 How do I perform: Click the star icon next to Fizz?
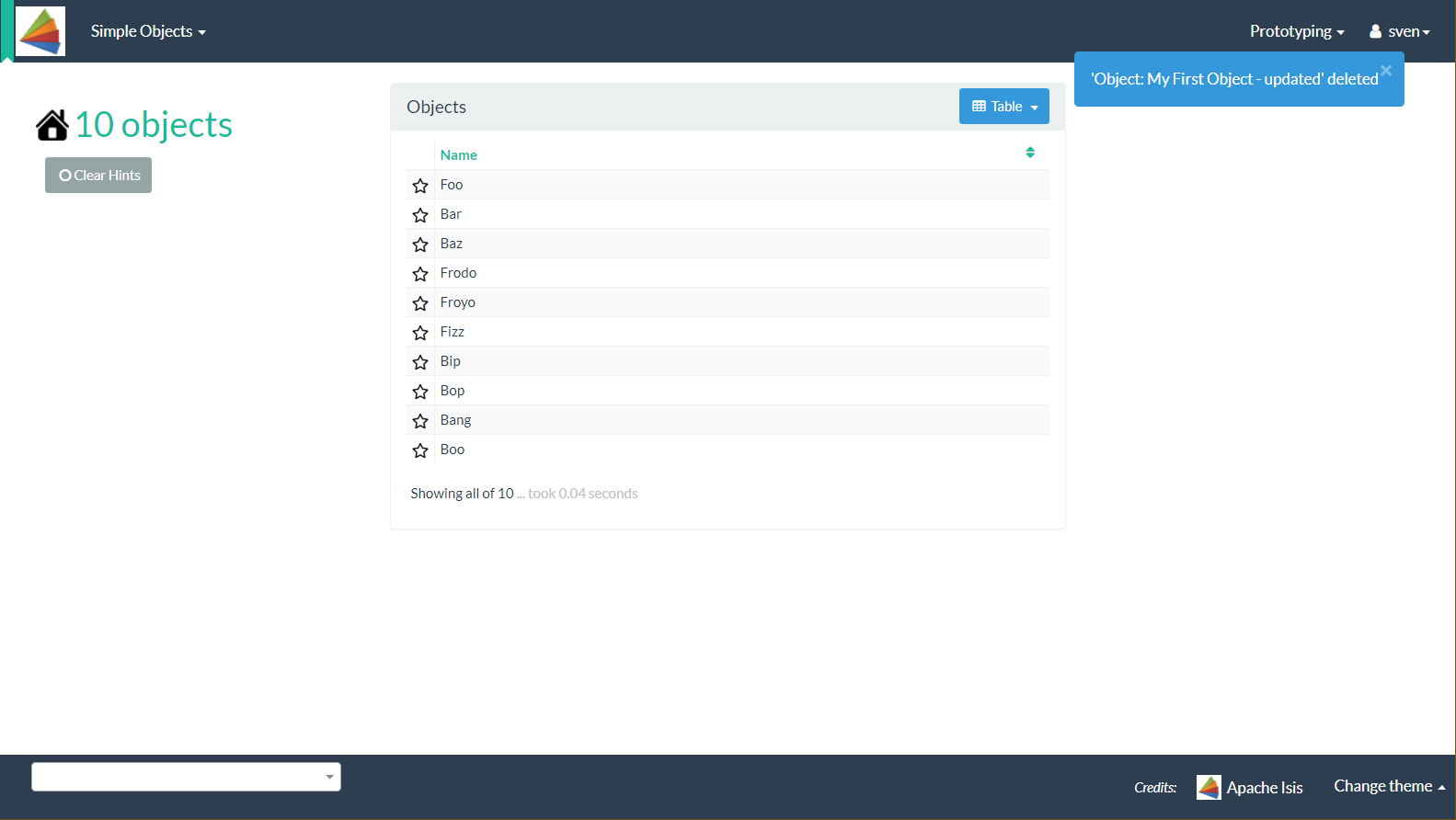(x=420, y=333)
